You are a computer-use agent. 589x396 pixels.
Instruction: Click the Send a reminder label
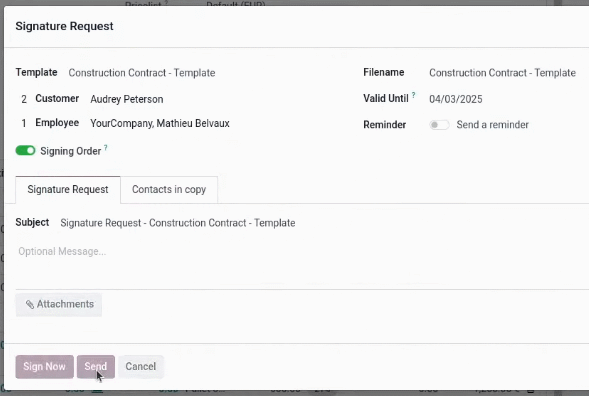tap(492, 125)
